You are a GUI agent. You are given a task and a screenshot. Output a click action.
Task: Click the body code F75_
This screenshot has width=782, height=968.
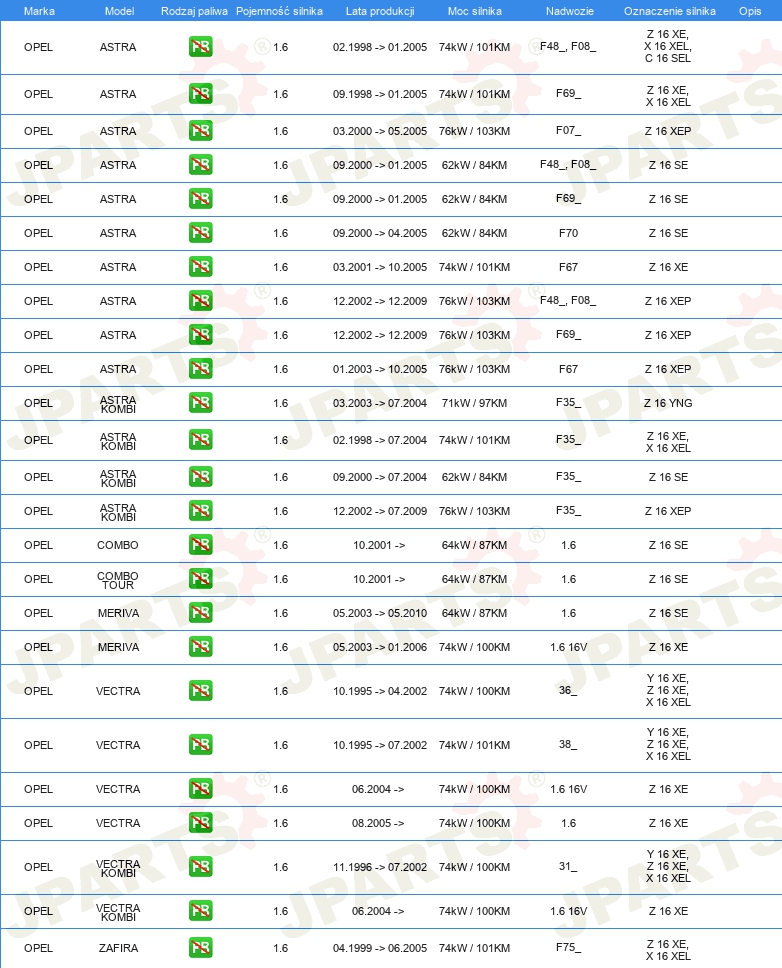click(568, 947)
